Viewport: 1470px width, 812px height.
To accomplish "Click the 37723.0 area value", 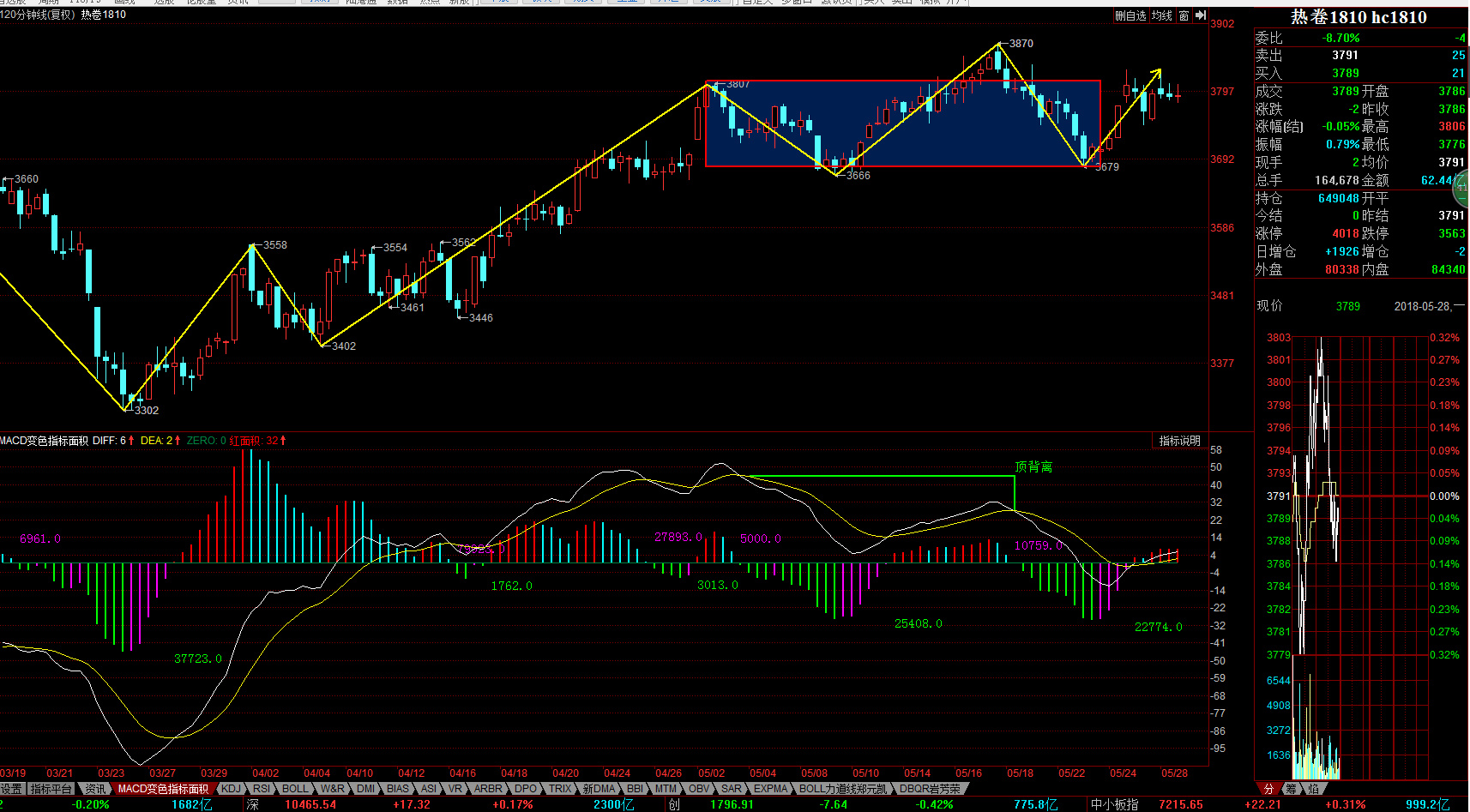I will point(198,659).
